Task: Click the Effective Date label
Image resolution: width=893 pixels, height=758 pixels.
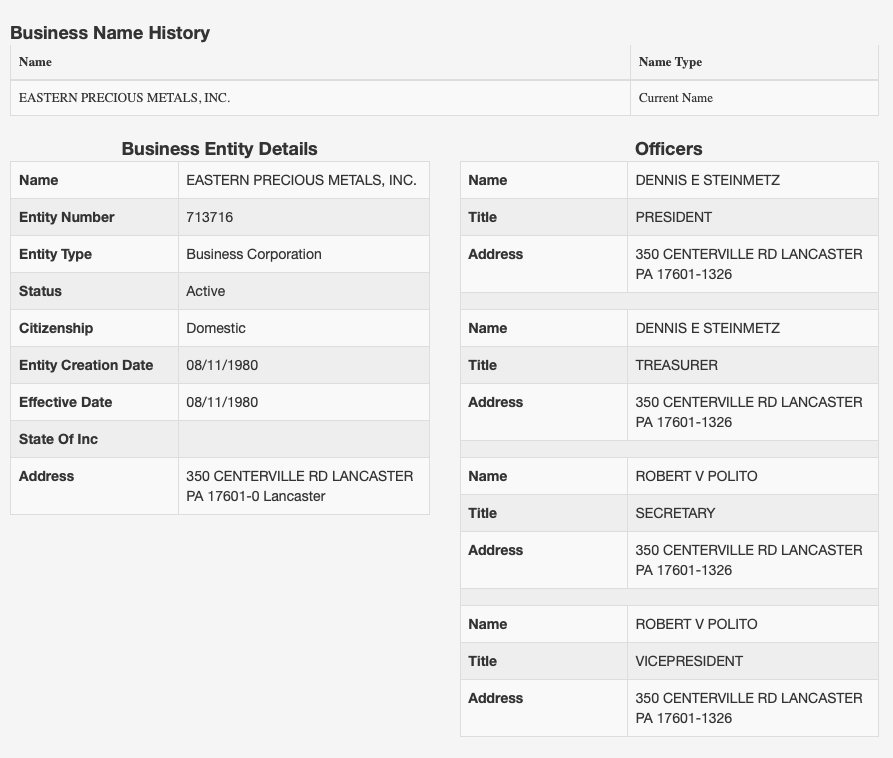Action: click(x=66, y=402)
